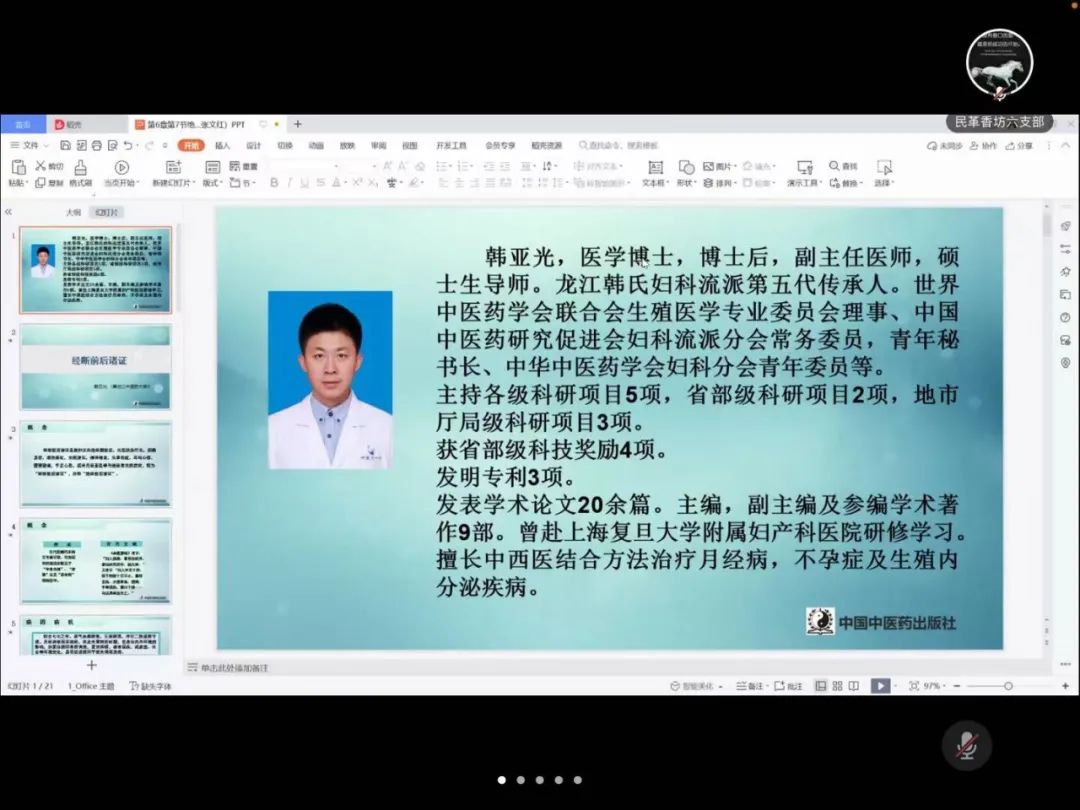
Task: Open the Developer Tools ribbon tab
Action: point(451,145)
